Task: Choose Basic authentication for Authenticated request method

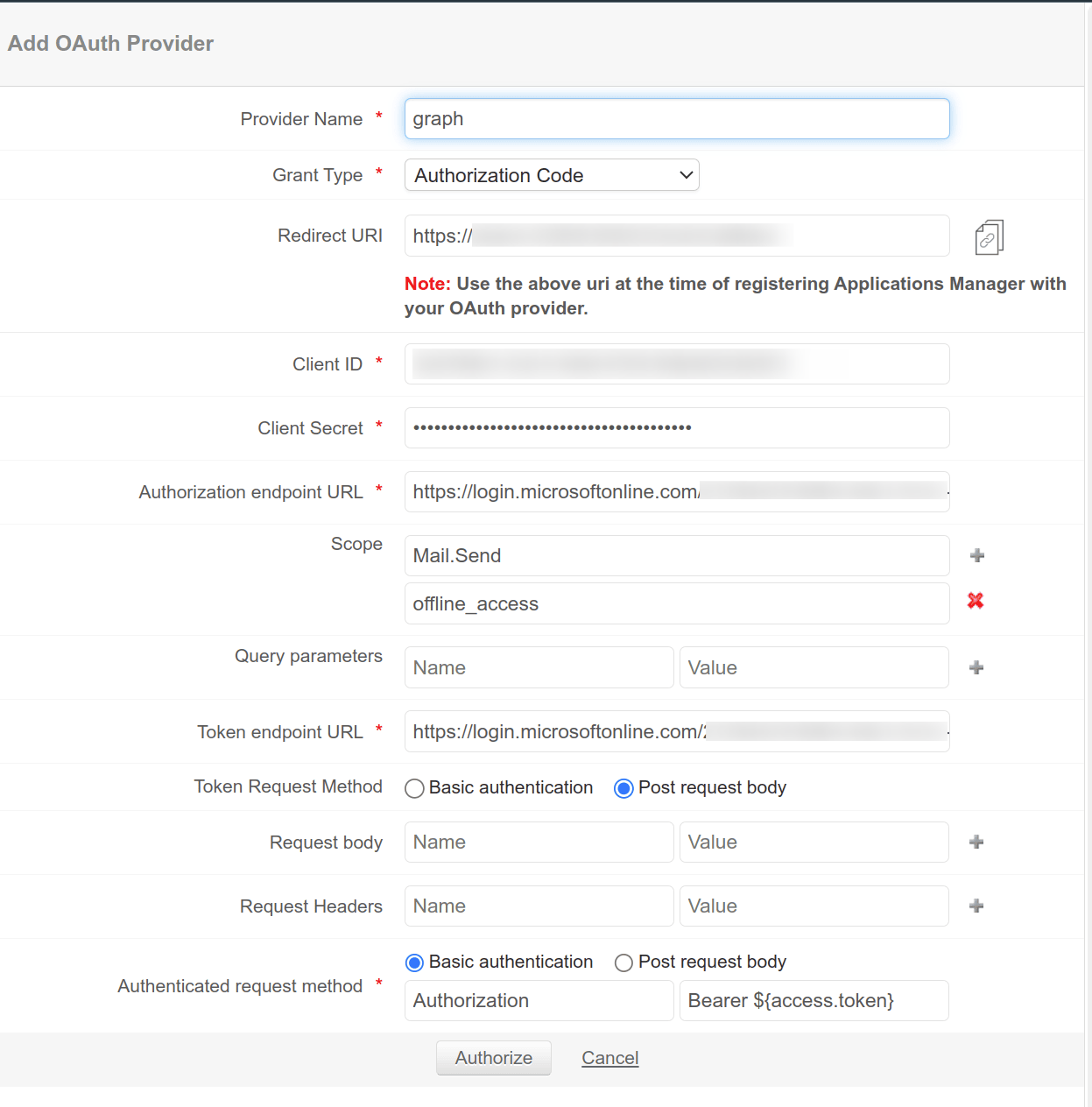Action: (x=415, y=962)
